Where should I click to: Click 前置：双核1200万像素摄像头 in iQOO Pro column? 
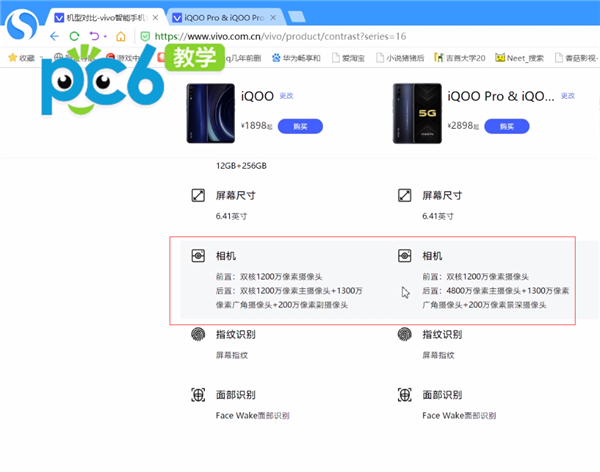pos(476,277)
